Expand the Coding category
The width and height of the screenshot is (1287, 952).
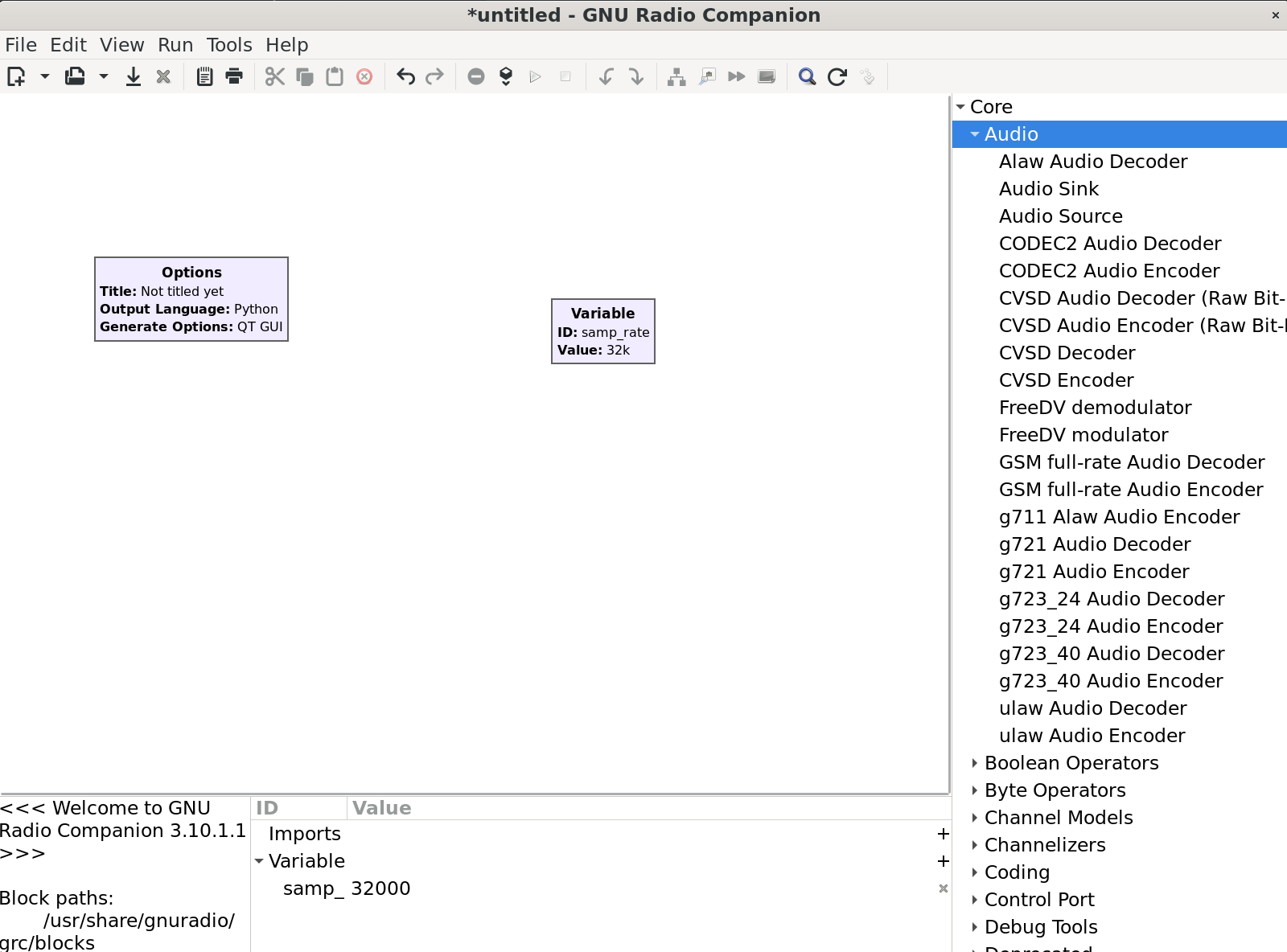tap(975, 872)
